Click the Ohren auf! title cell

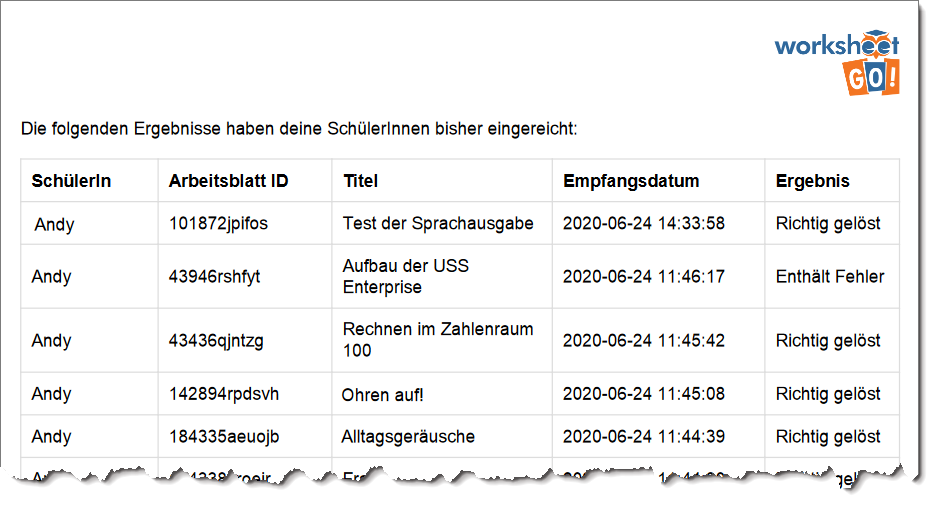384,395
